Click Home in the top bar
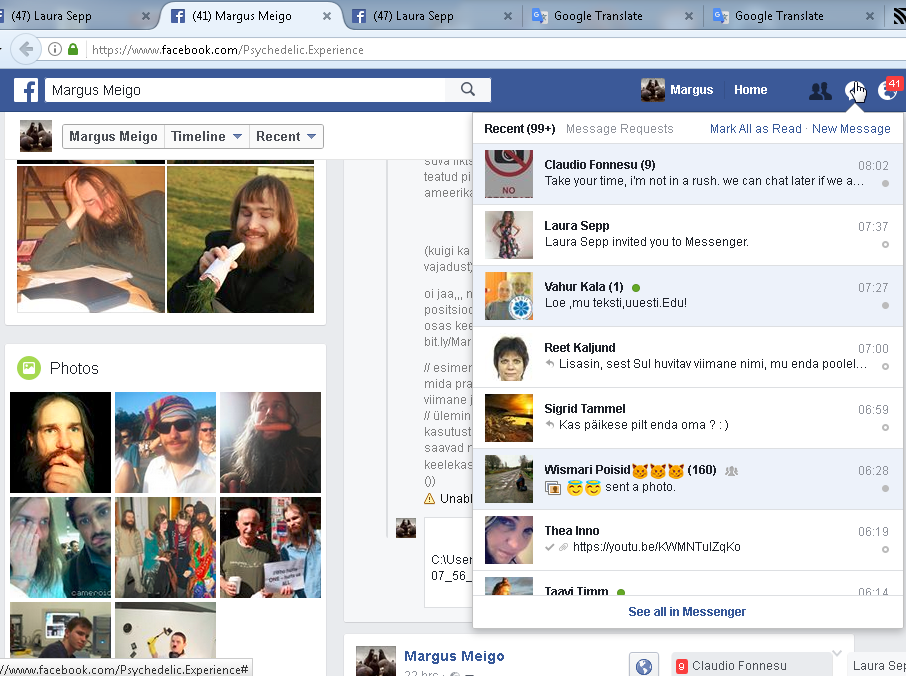Viewport: 906px width, 676px height. [x=751, y=90]
